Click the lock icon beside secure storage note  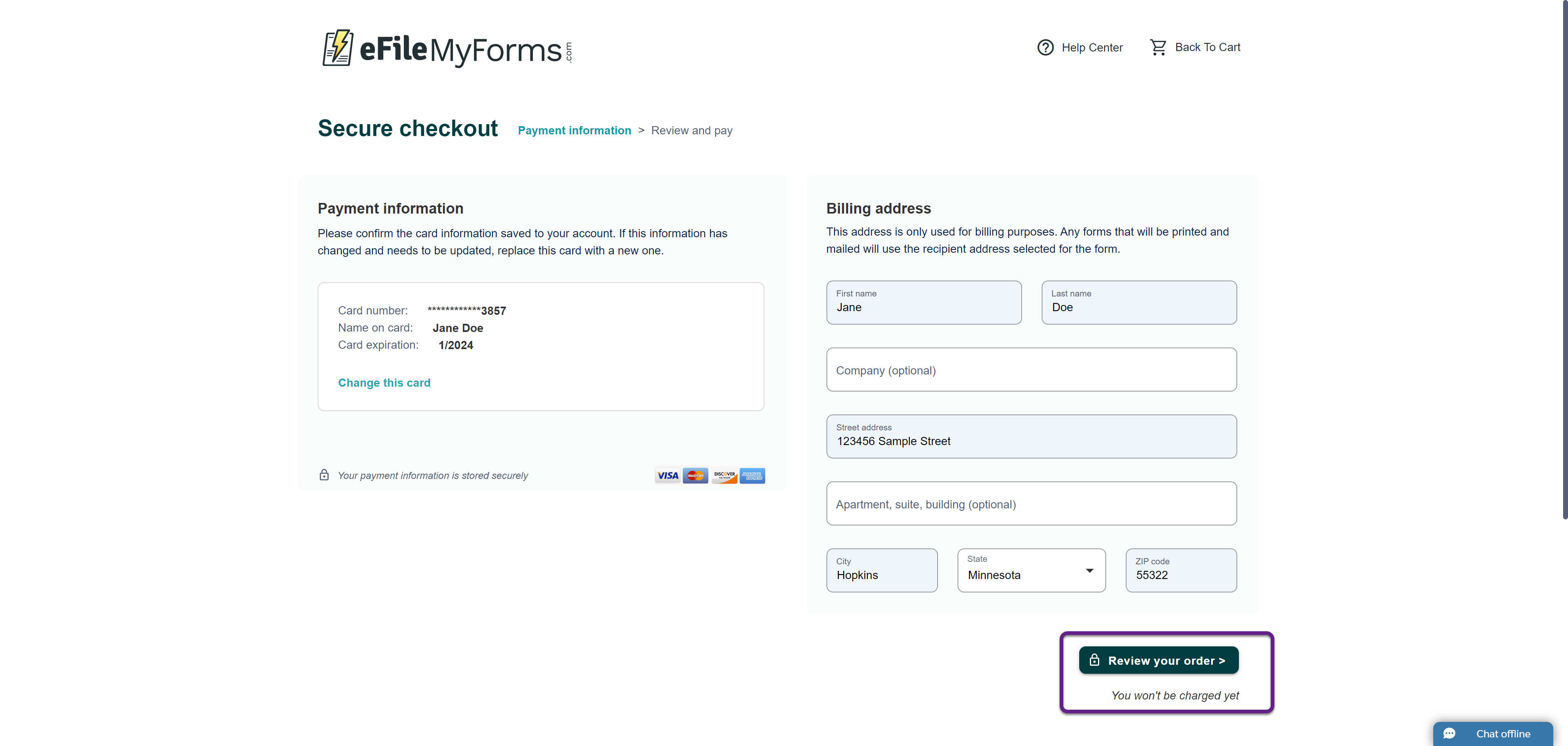click(x=325, y=475)
